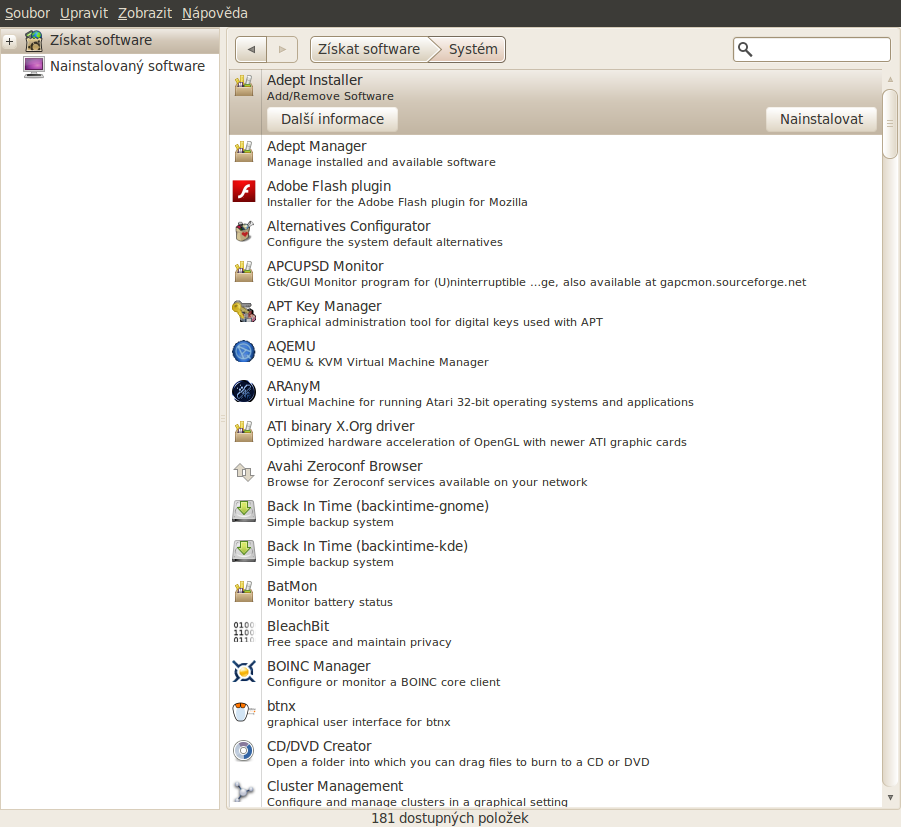The width and height of the screenshot is (901, 827).
Task: Click the Adept Manager package icon
Action: [244, 152]
